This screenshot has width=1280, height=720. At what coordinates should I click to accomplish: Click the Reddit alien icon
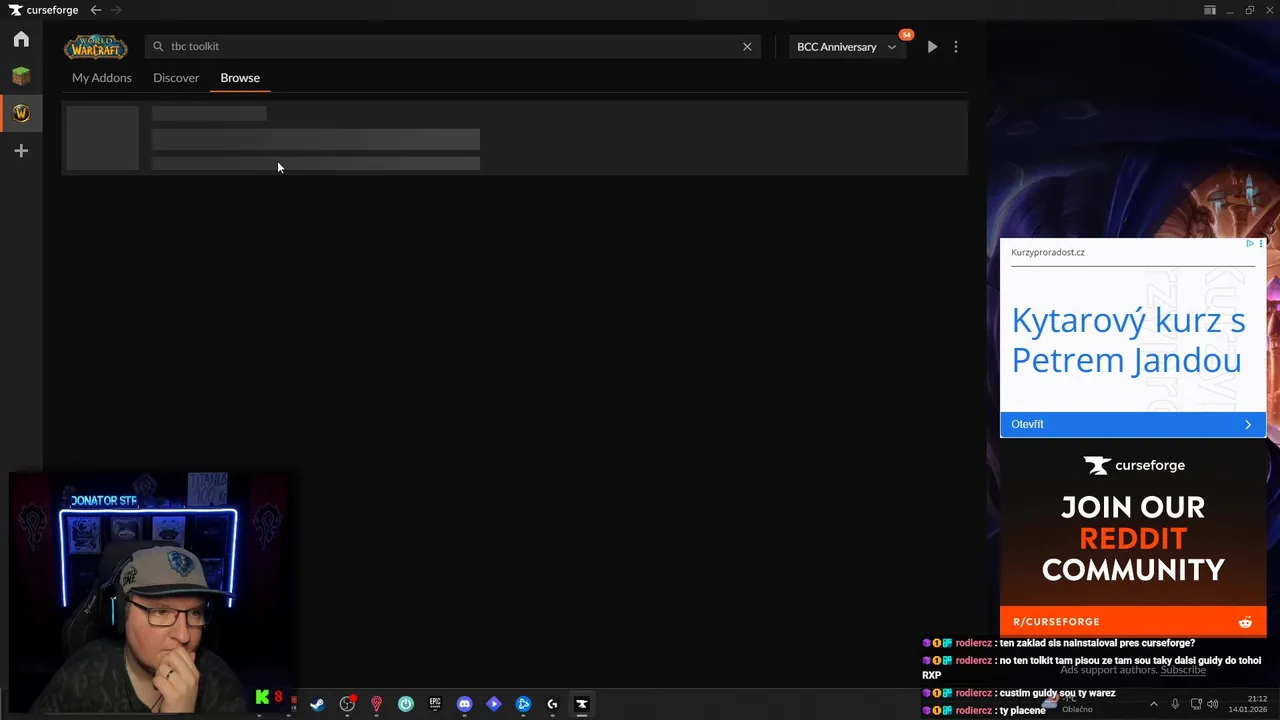click(1245, 622)
